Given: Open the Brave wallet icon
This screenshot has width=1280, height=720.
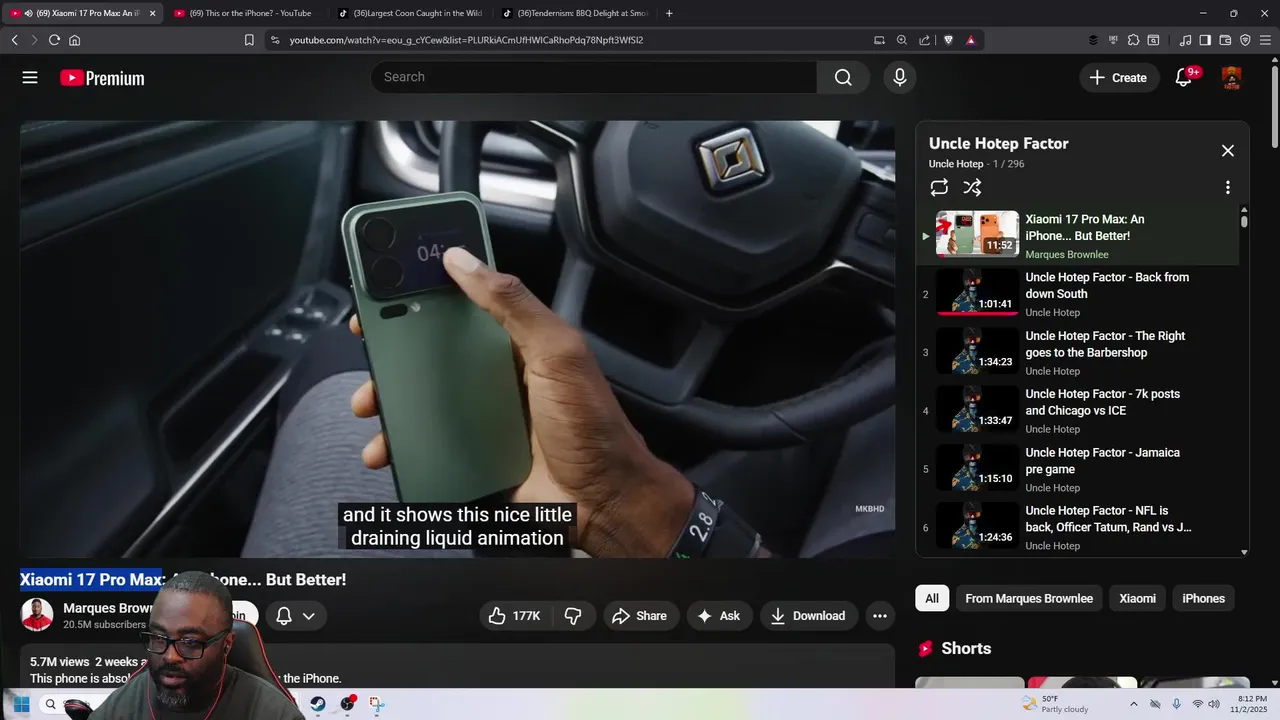Looking at the screenshot, I should pyautogui.click(x=1225, y=40).
